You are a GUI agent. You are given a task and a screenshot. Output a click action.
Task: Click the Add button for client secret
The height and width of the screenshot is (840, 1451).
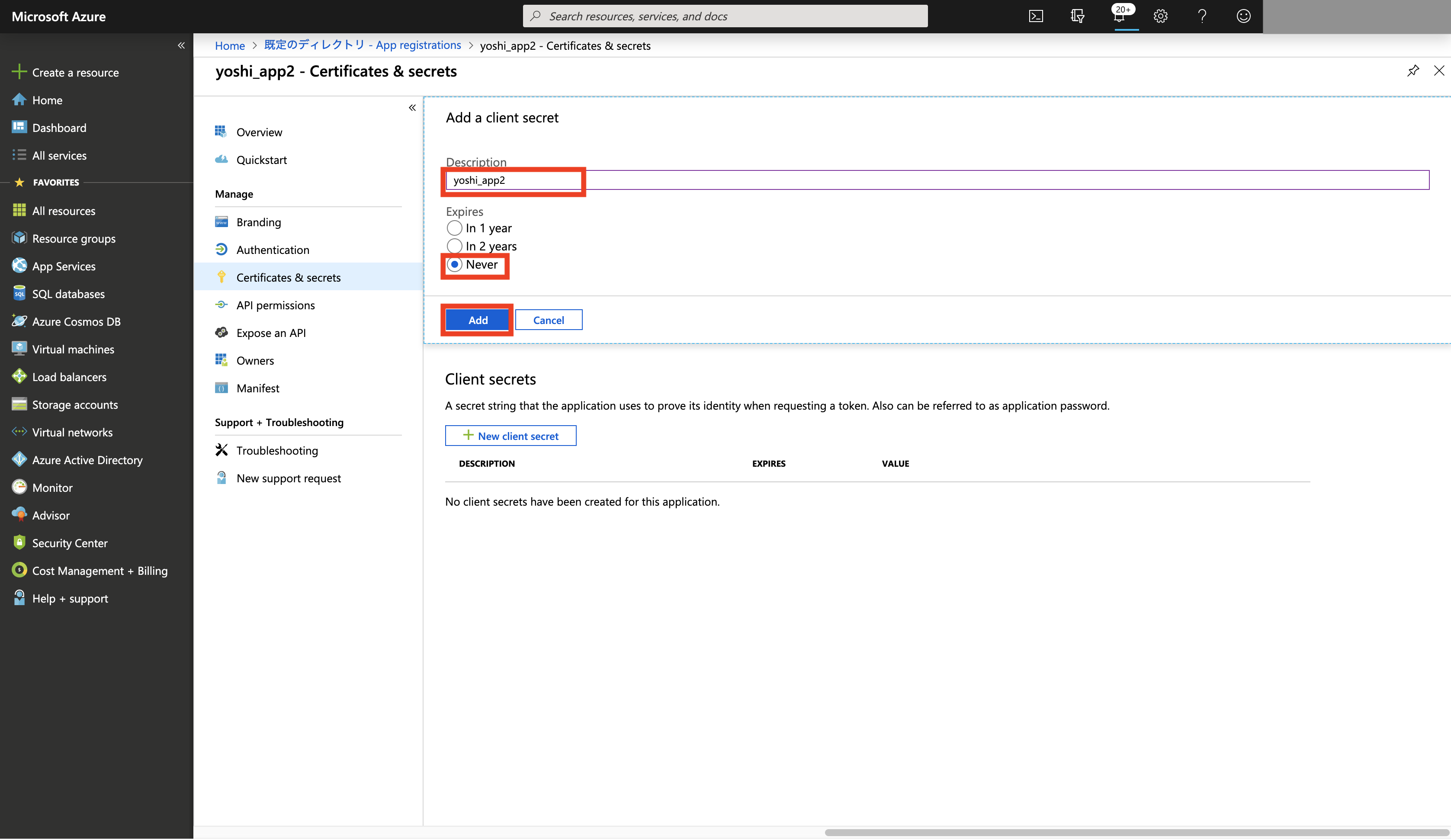478,320
